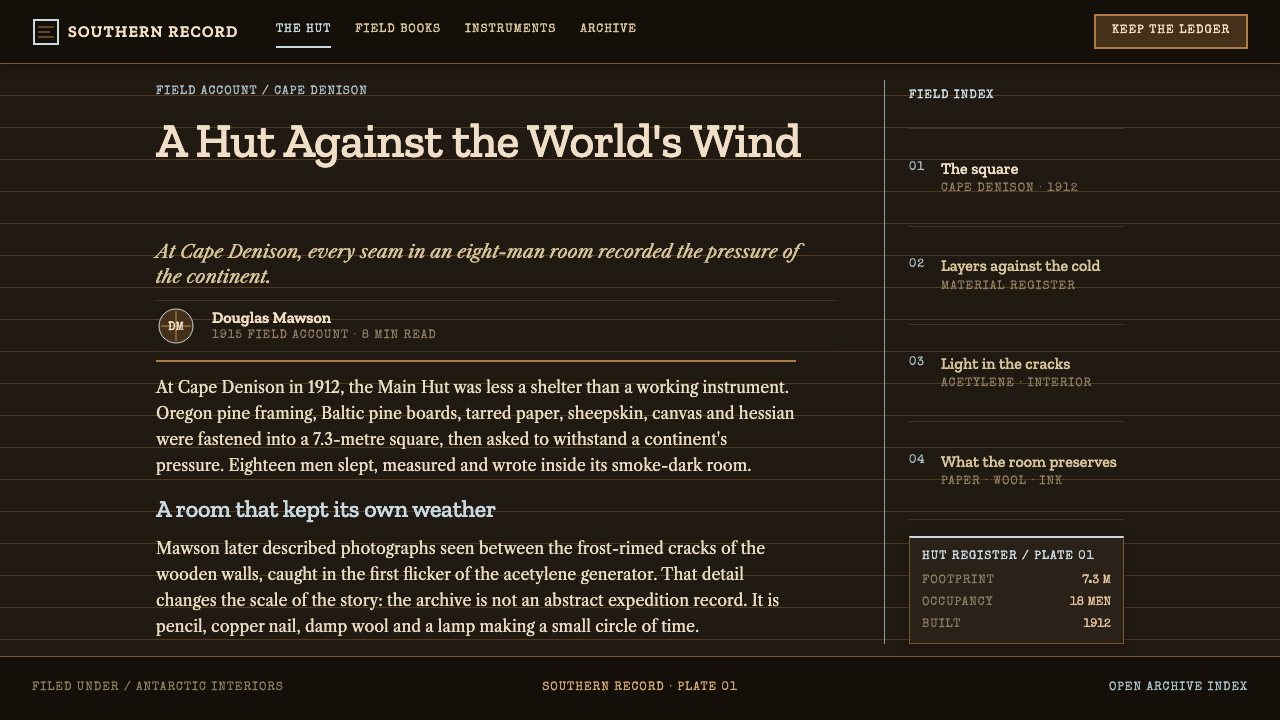The height and width of the screenshot is (720, 1280).
Task: Click the index number 01
Action: coord(917,166)
